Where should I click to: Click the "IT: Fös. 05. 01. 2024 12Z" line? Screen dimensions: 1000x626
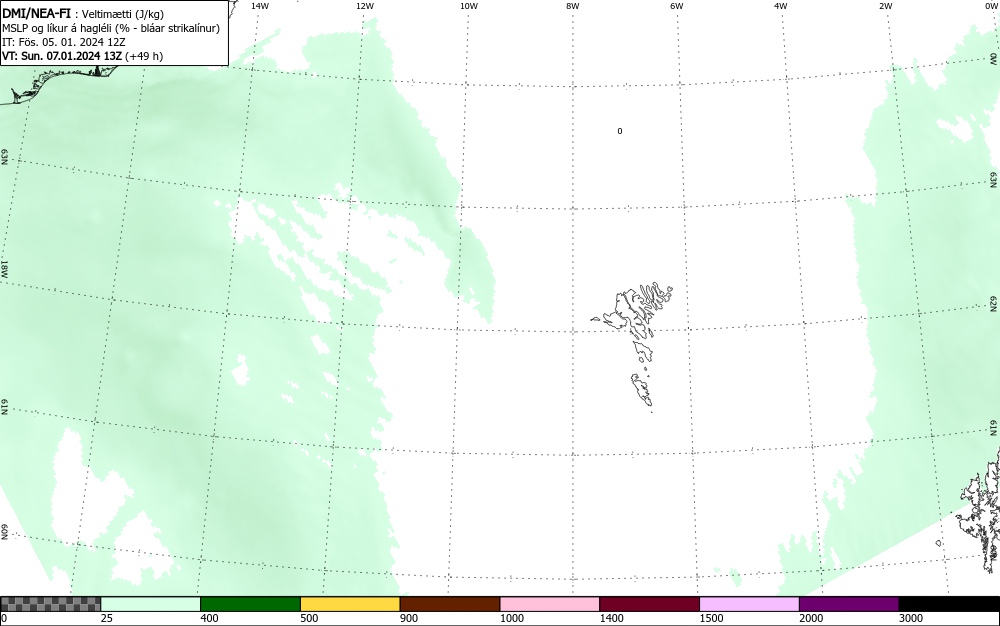coord(64,42)
